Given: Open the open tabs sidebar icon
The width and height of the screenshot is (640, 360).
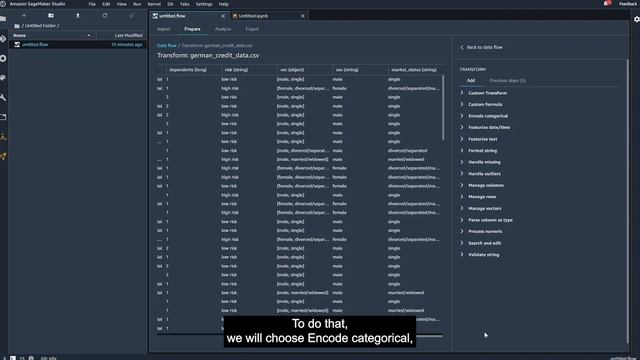Looking at the screenshot, I should (x=3, y=117).
